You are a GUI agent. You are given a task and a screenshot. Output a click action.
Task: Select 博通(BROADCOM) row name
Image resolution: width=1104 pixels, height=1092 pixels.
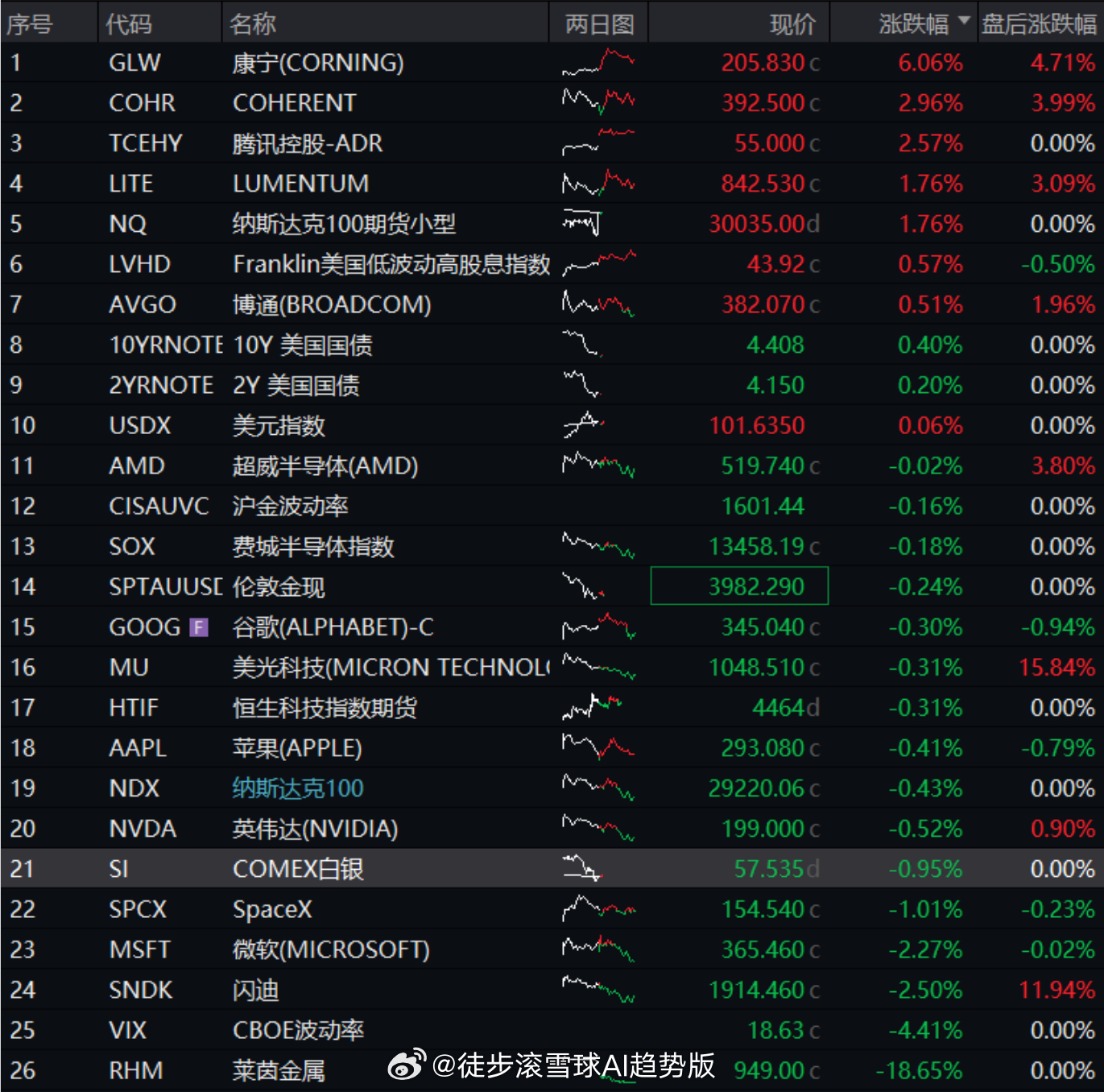pyautogui.click(x=332, y=304)
